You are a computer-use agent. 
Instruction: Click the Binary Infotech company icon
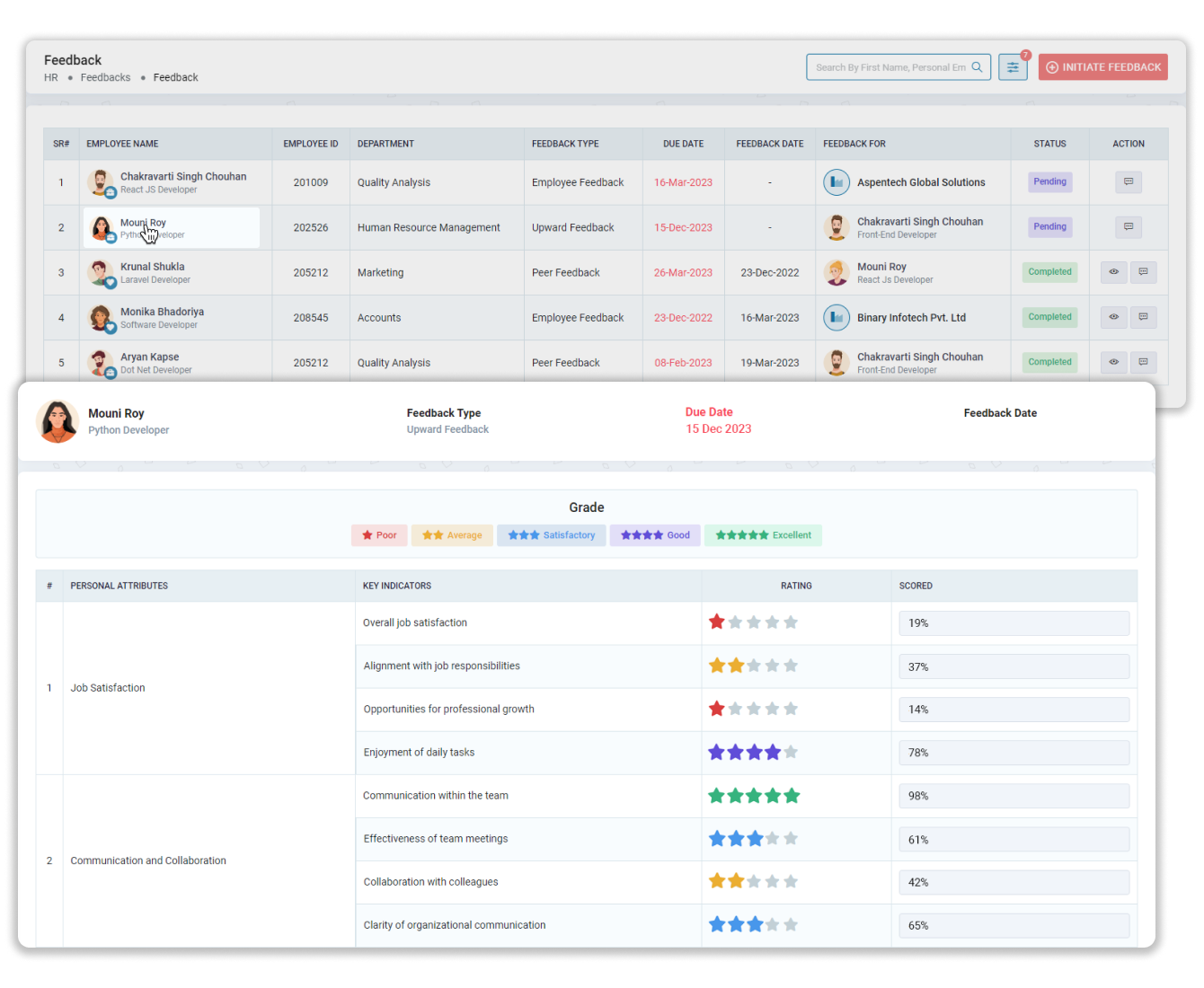[x=837, y=317]
